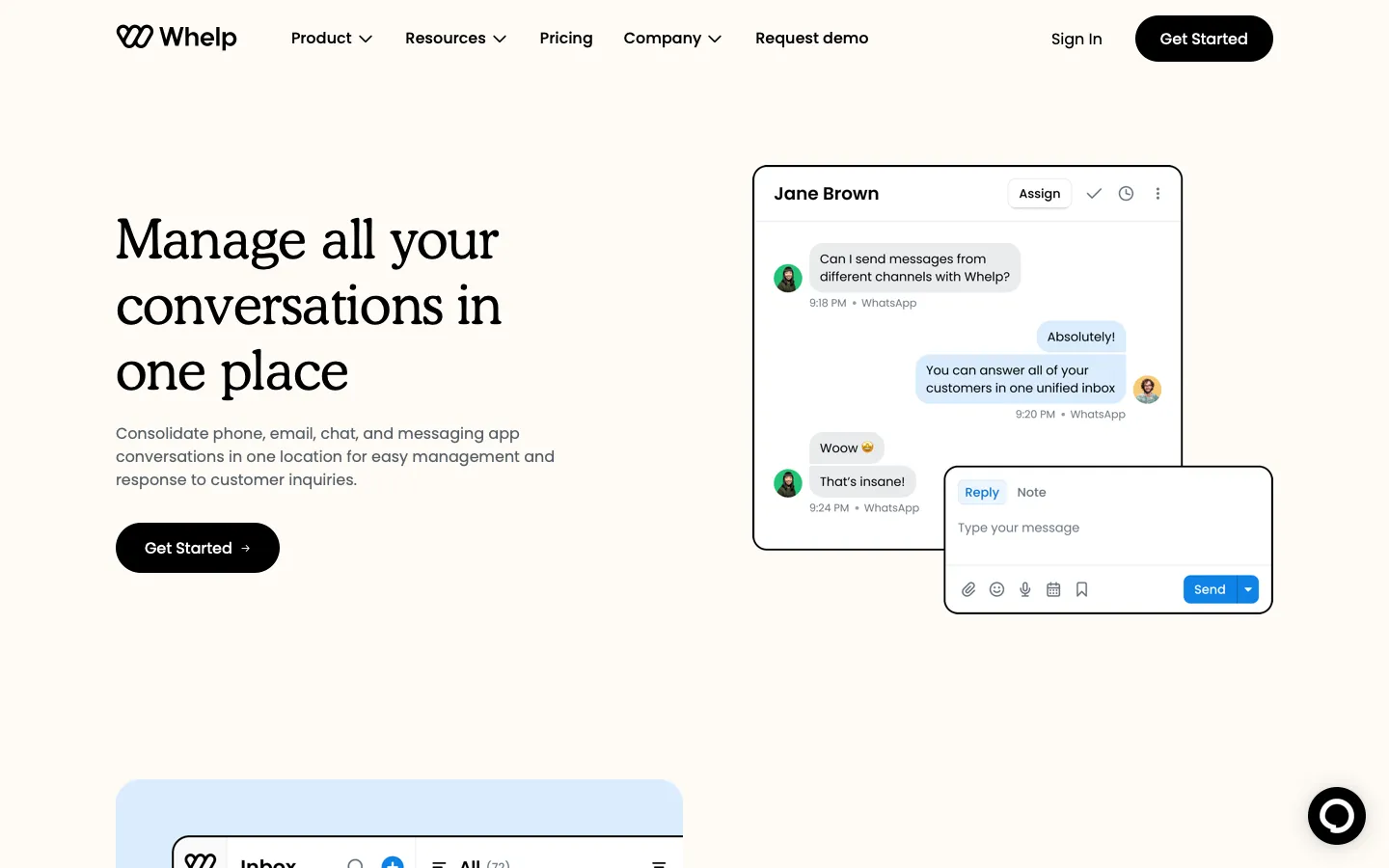Click Sign In in the header
The width and height of the screenshot is (1389, 868).
[x=1076, y=39]
